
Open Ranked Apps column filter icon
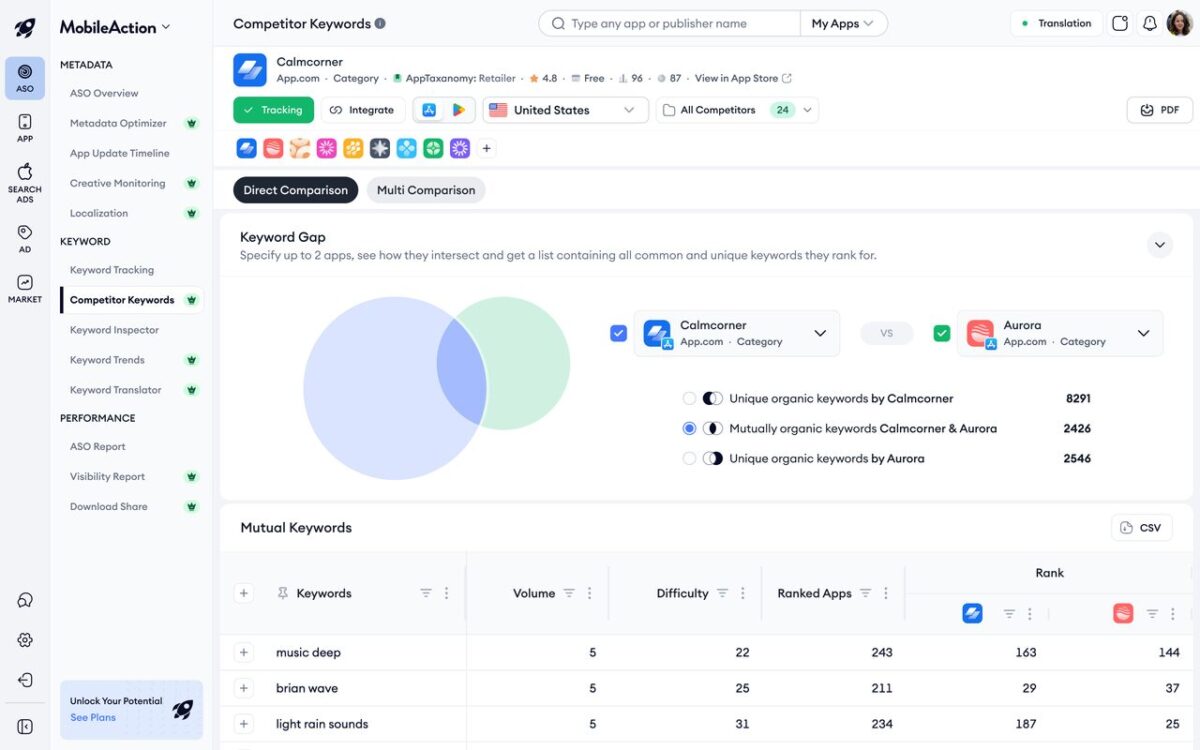coord(865,593)
